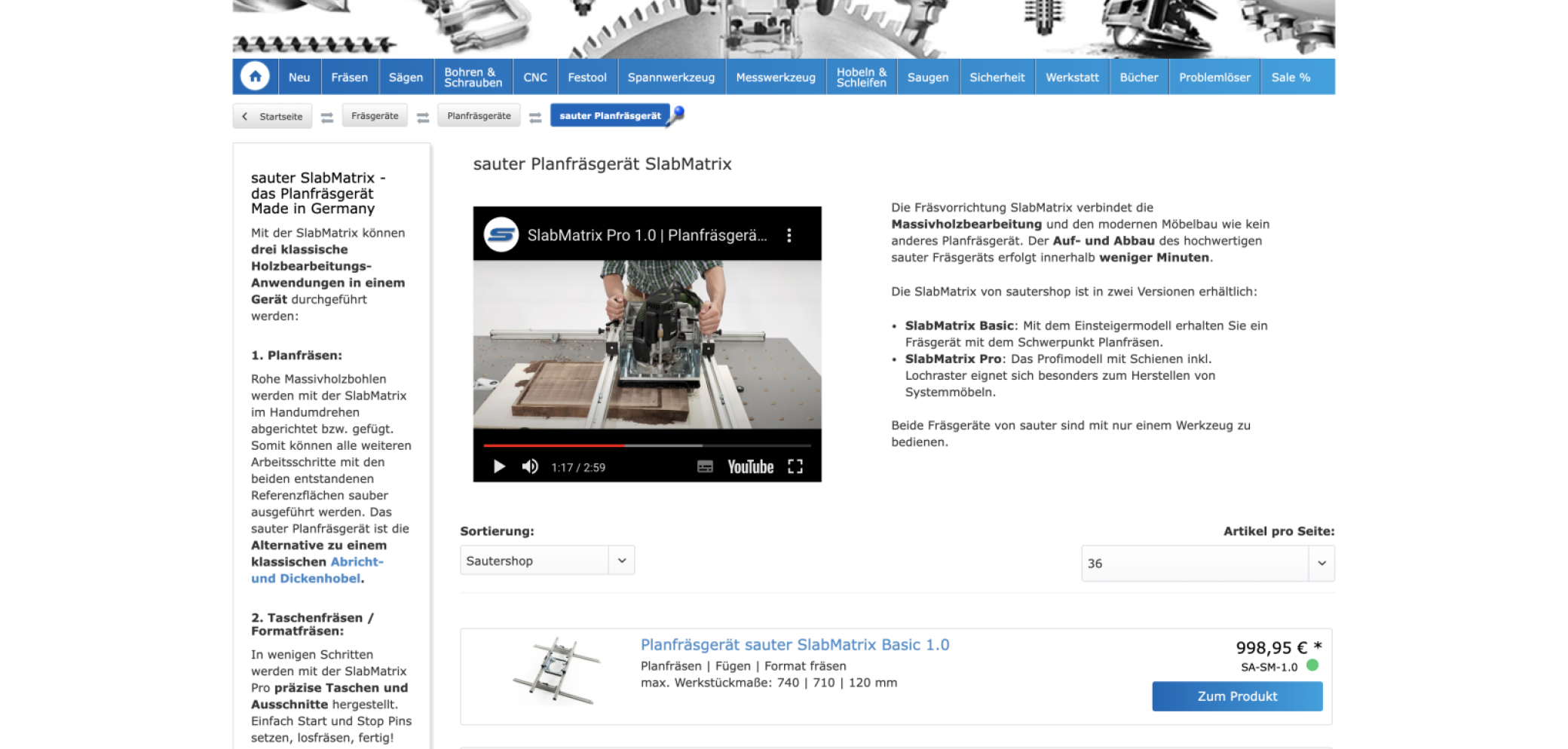
Task: Click the home icon in navigation bar
Action: 255,77
